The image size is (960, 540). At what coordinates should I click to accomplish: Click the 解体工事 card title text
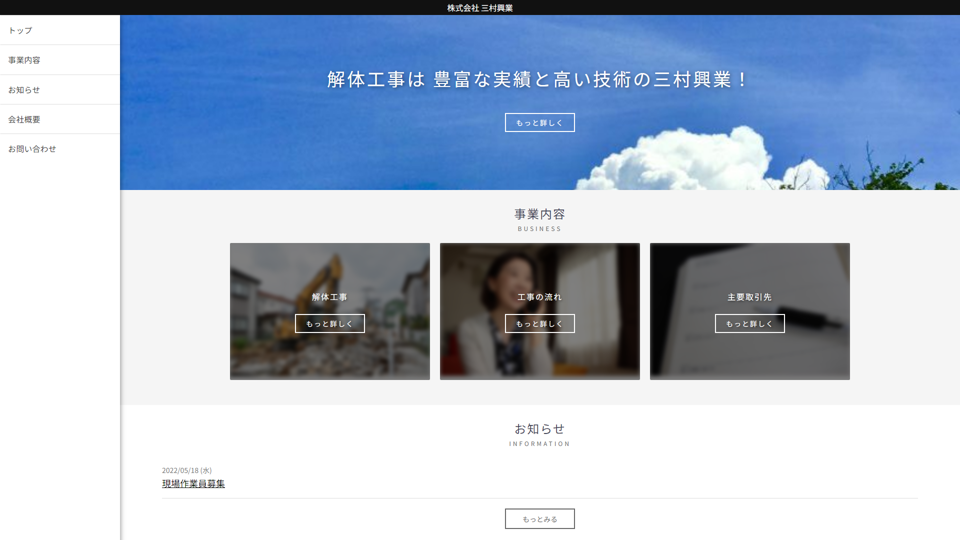click(330, 297)
